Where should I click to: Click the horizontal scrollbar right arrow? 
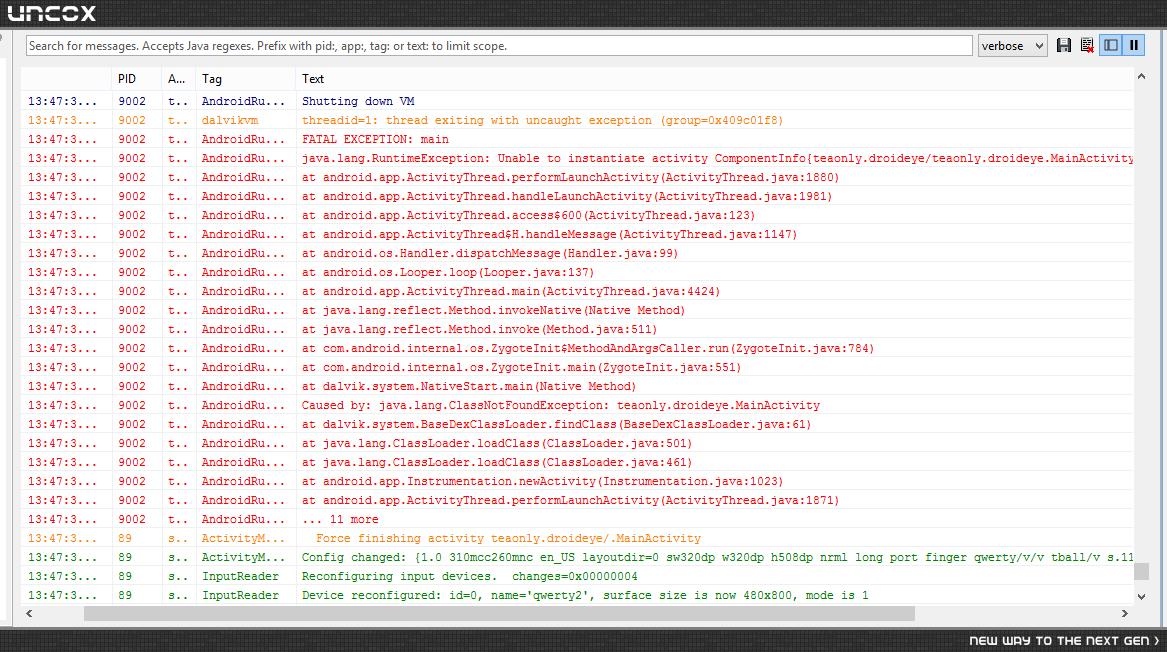click(x=1125, y=613)
